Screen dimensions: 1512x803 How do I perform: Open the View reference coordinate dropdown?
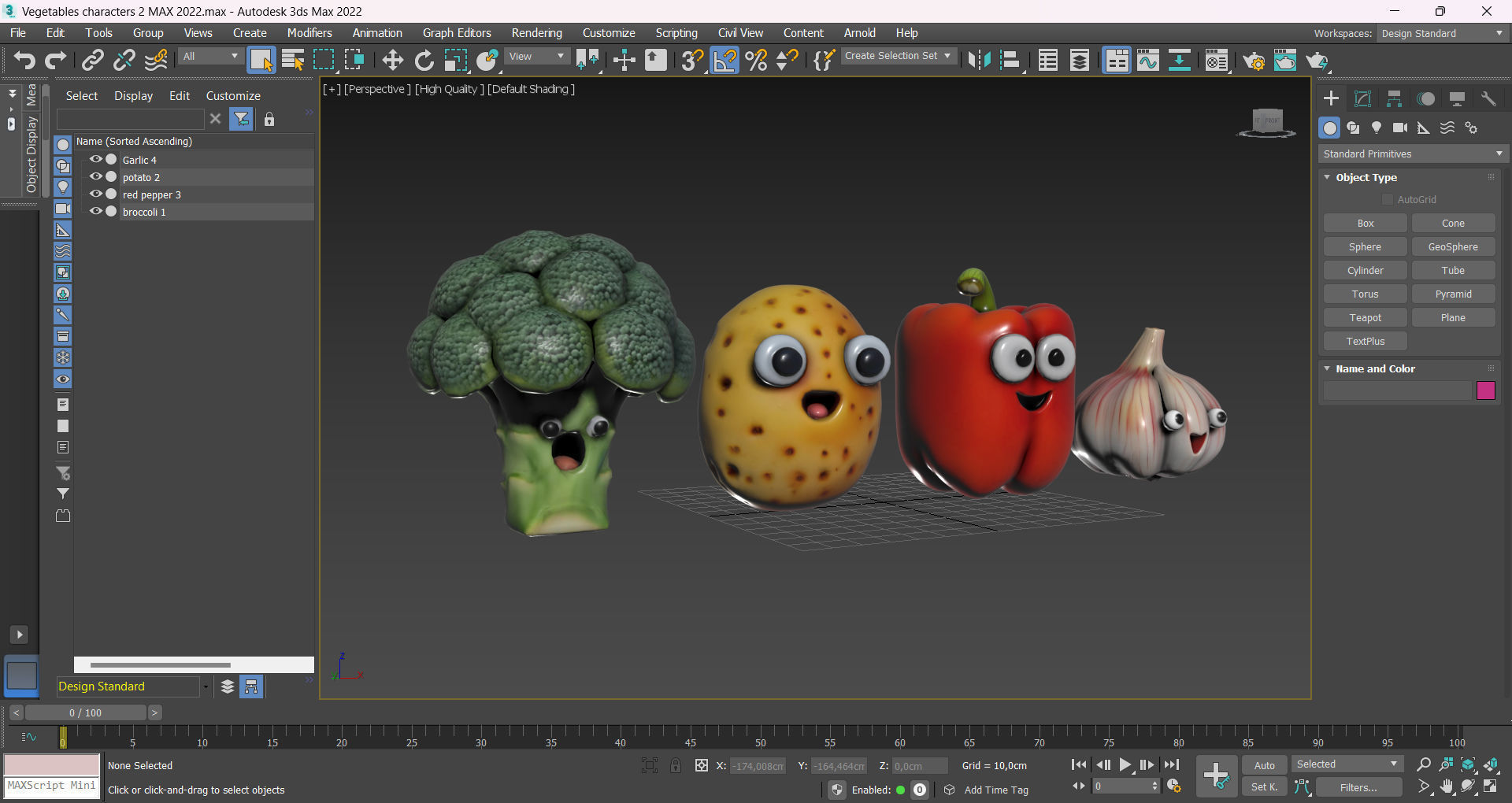pyautogui.click(x=536, y=56)
